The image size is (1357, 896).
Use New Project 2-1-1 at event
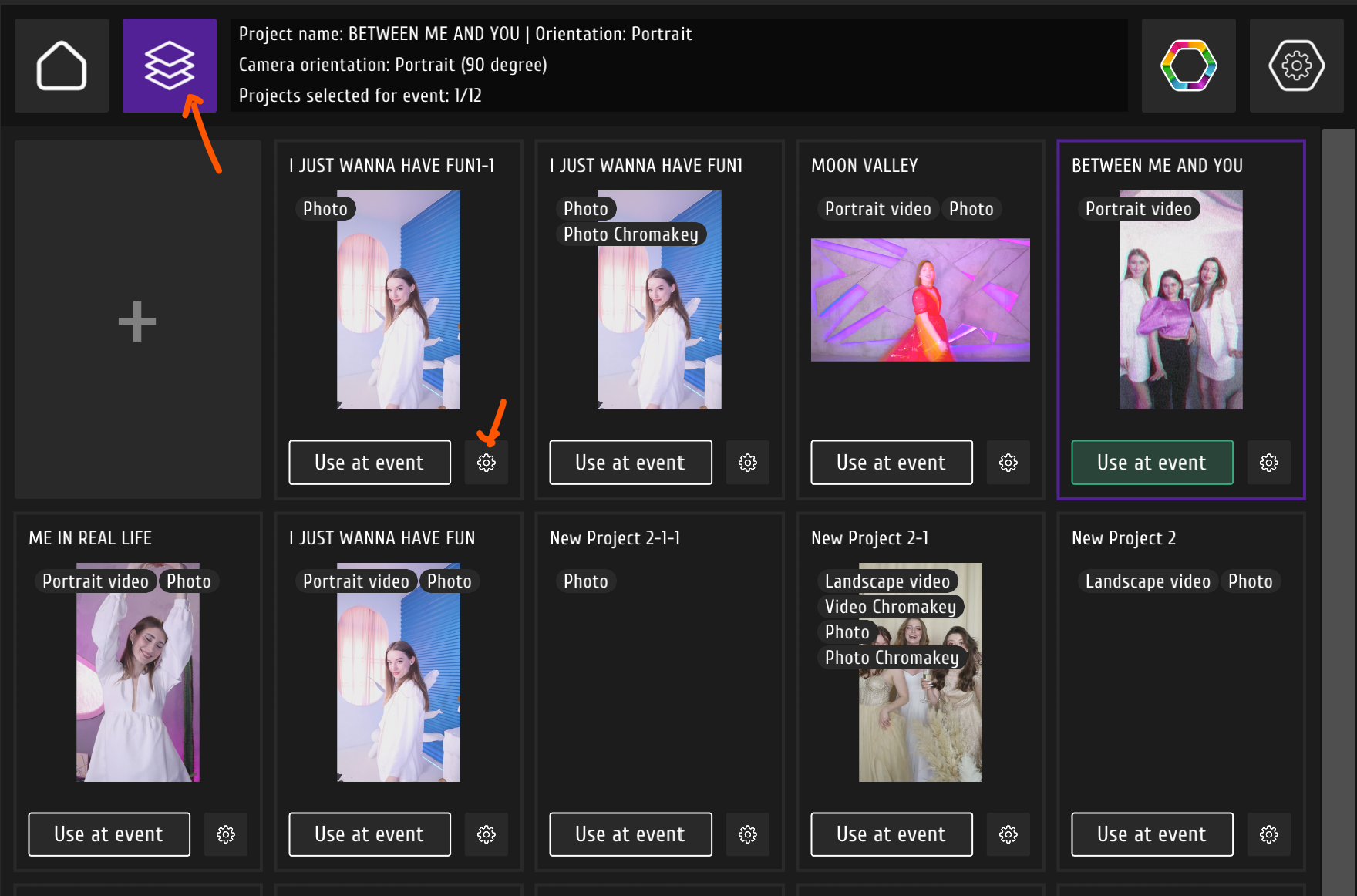631,834
